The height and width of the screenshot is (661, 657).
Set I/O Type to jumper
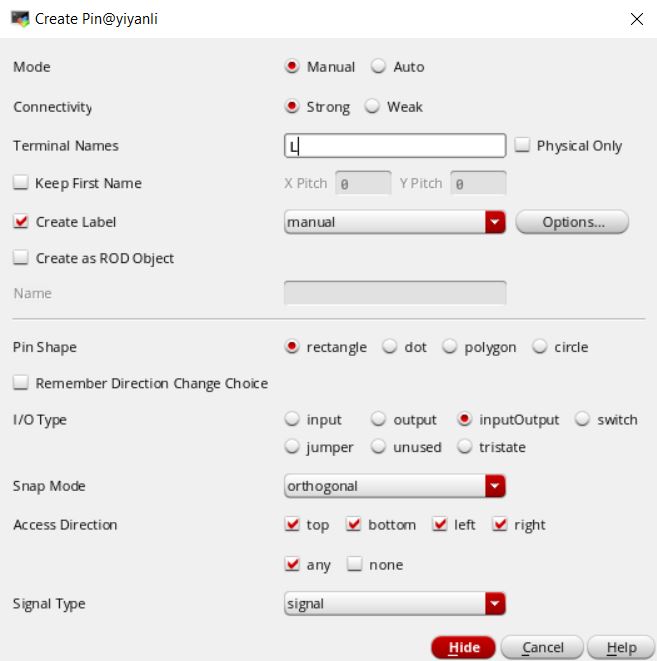coord(292,446)
